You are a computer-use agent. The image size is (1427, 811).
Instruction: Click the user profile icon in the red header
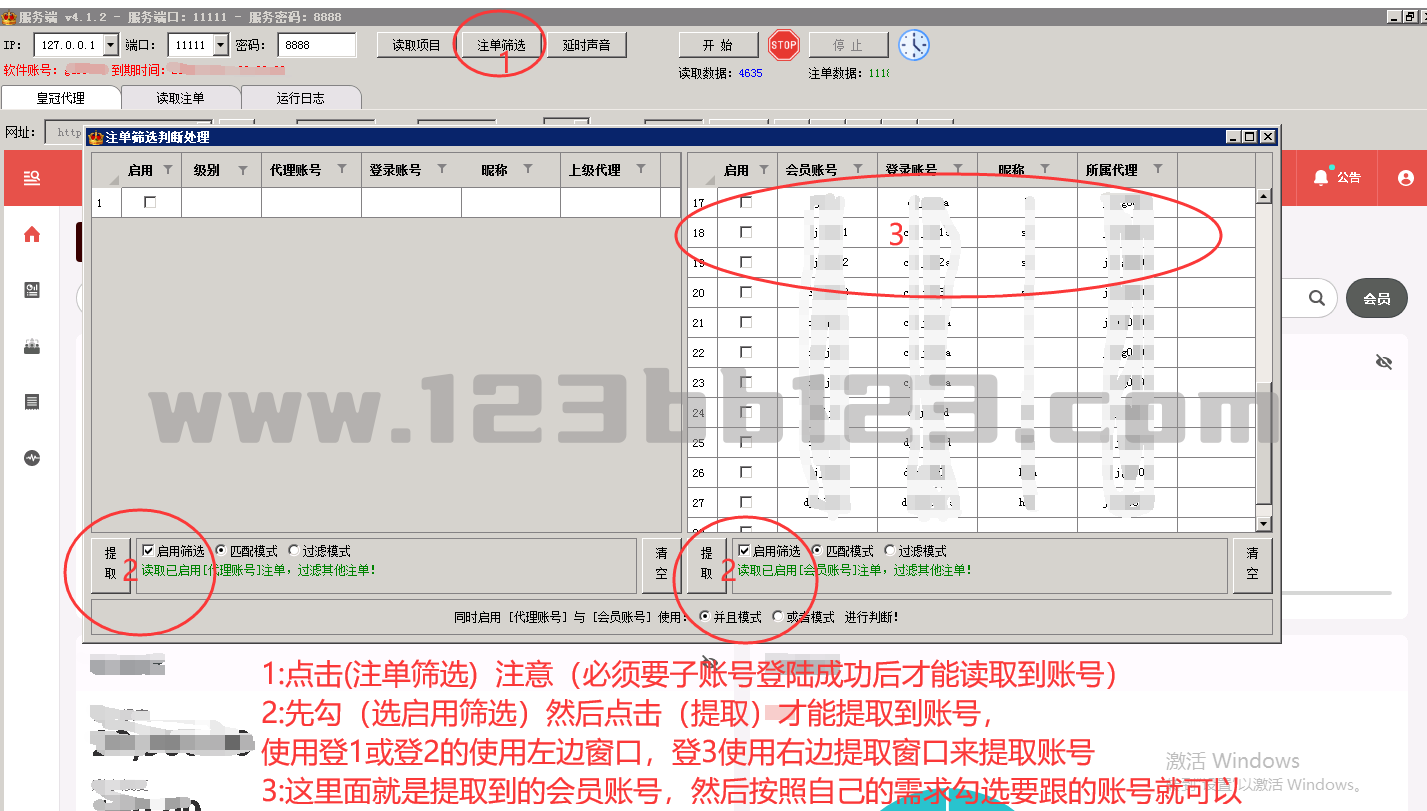tap(1406, 178)
